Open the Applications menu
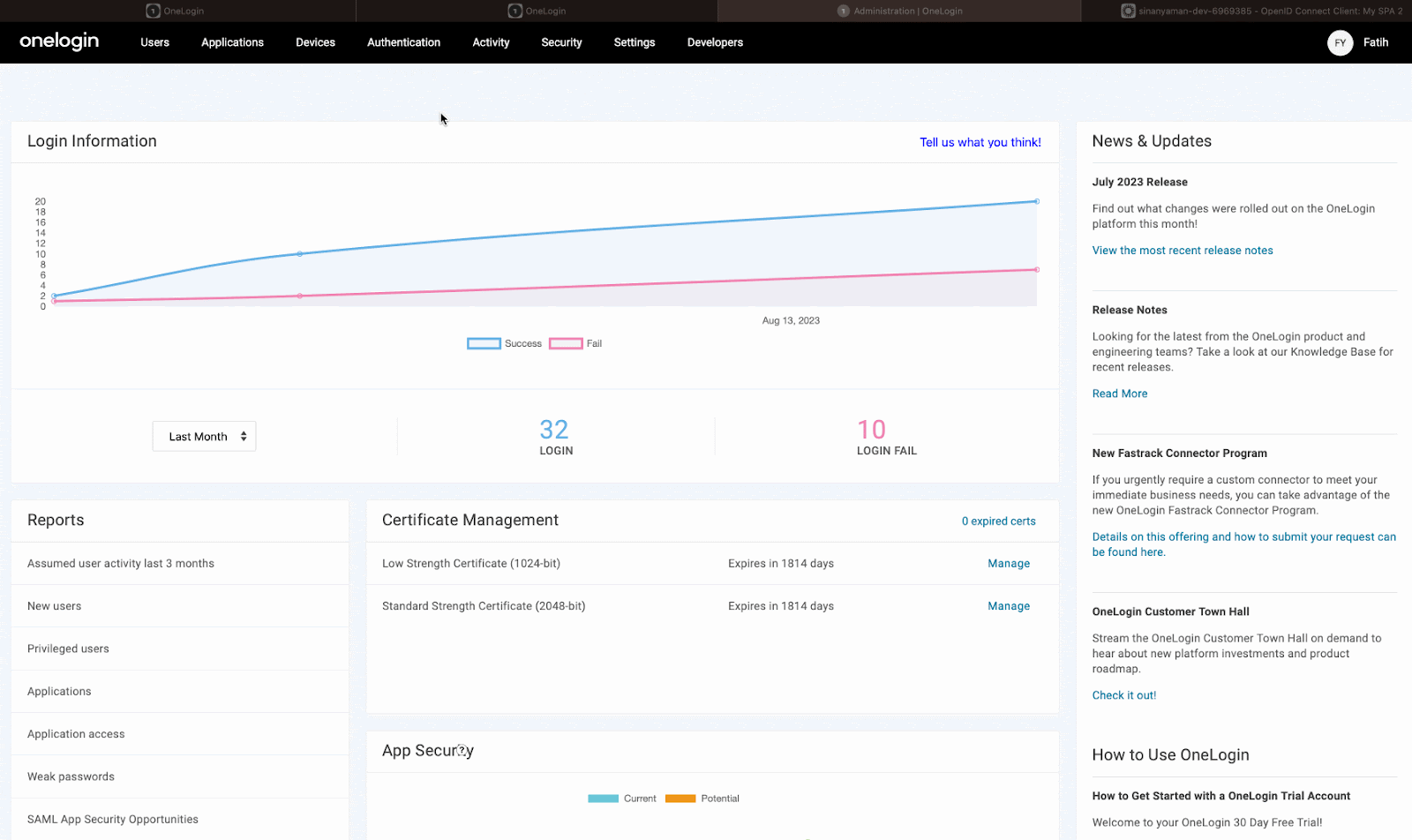The width and height of the screenshot is (1412, 840). click(232, 42)
